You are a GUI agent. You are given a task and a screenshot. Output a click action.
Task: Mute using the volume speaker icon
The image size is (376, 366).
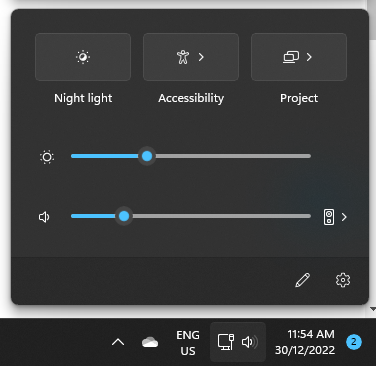[44, 217]
